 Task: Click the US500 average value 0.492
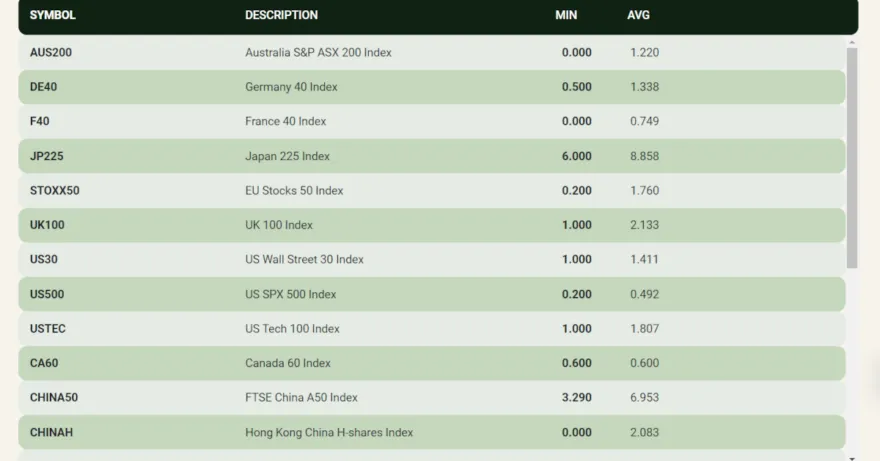pyautogui.click(x=644, y=294)
